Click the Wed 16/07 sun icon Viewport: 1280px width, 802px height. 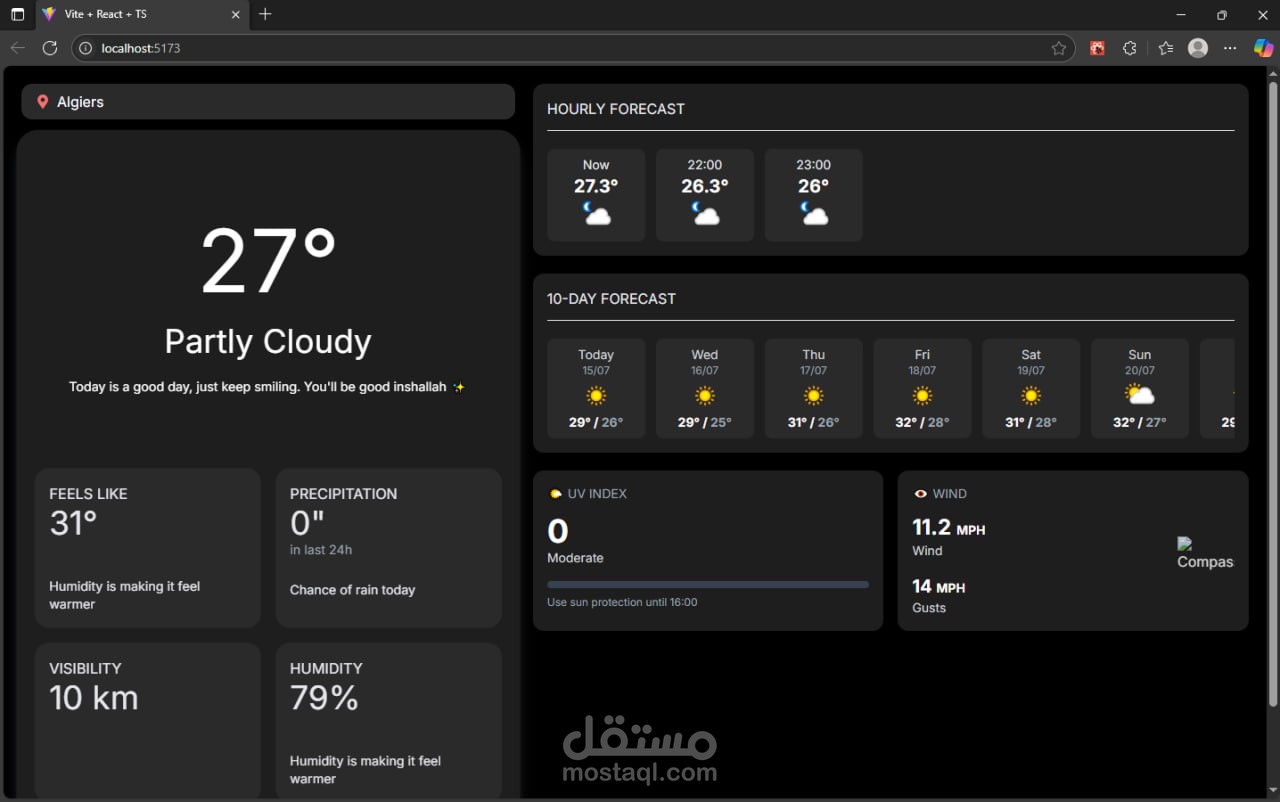pos(705,396)
